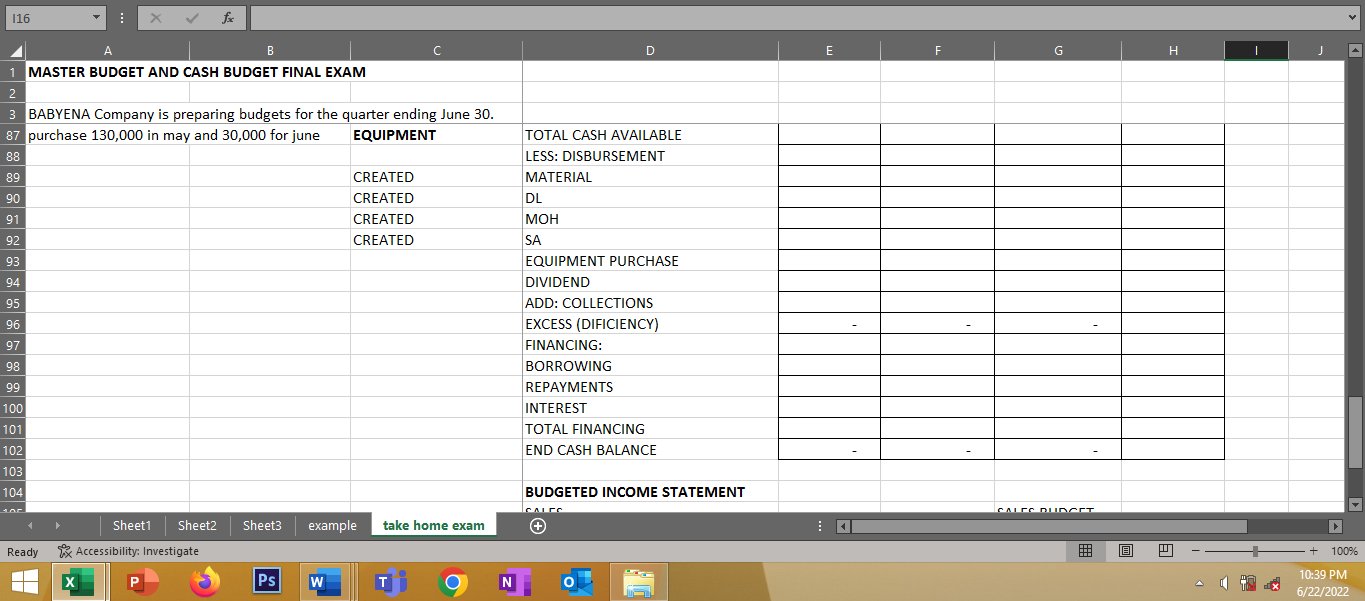This screenshot has height=601, width=1365.
Task: Select the CREATED cell beside MATERIAL
Action: pos(436,177)
